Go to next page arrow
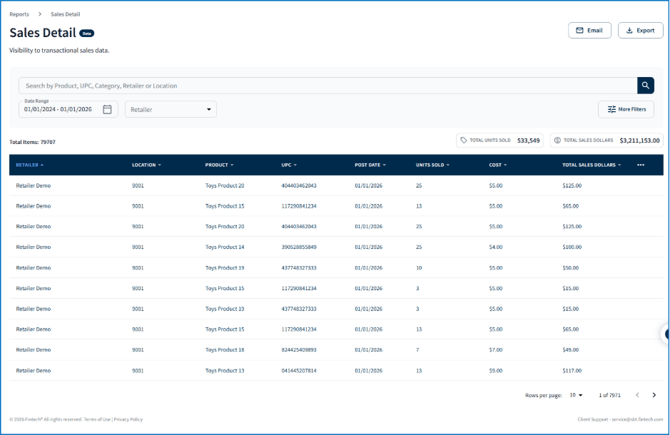This screenshot has width=670, height=435. pyautogui.click(x=654, y=395)
